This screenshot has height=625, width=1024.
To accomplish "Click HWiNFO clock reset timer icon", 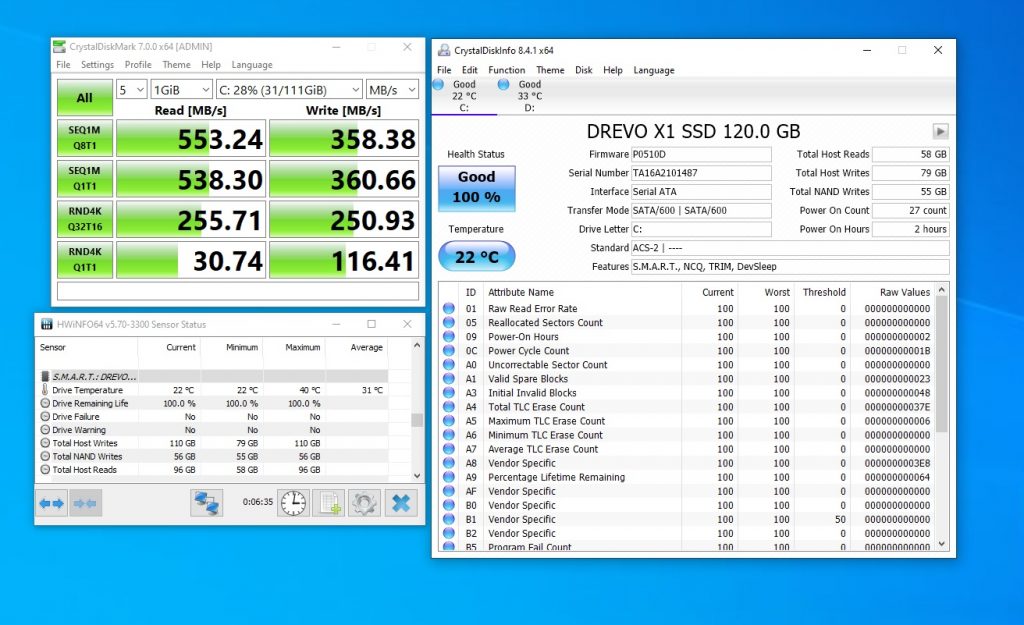I will click(x=293, y=503).
